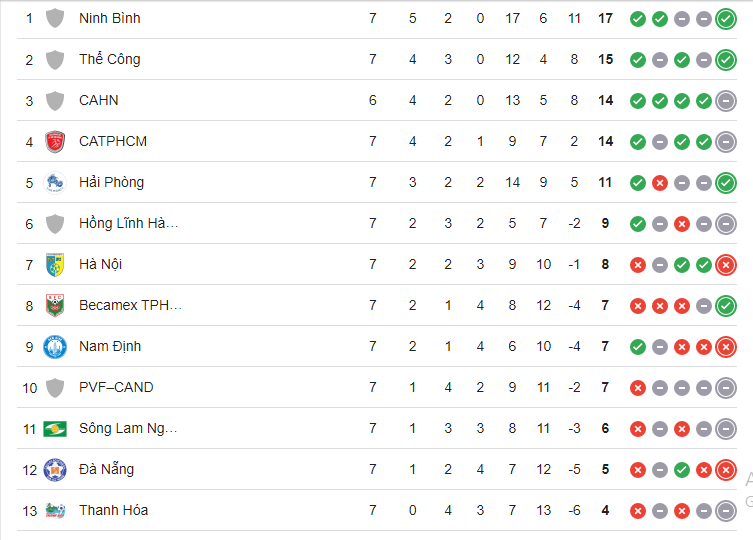Click the Hải Phòng club logo
Image resolution: width=753 pixels, height=540 pixels.
[x=55, y=182]
